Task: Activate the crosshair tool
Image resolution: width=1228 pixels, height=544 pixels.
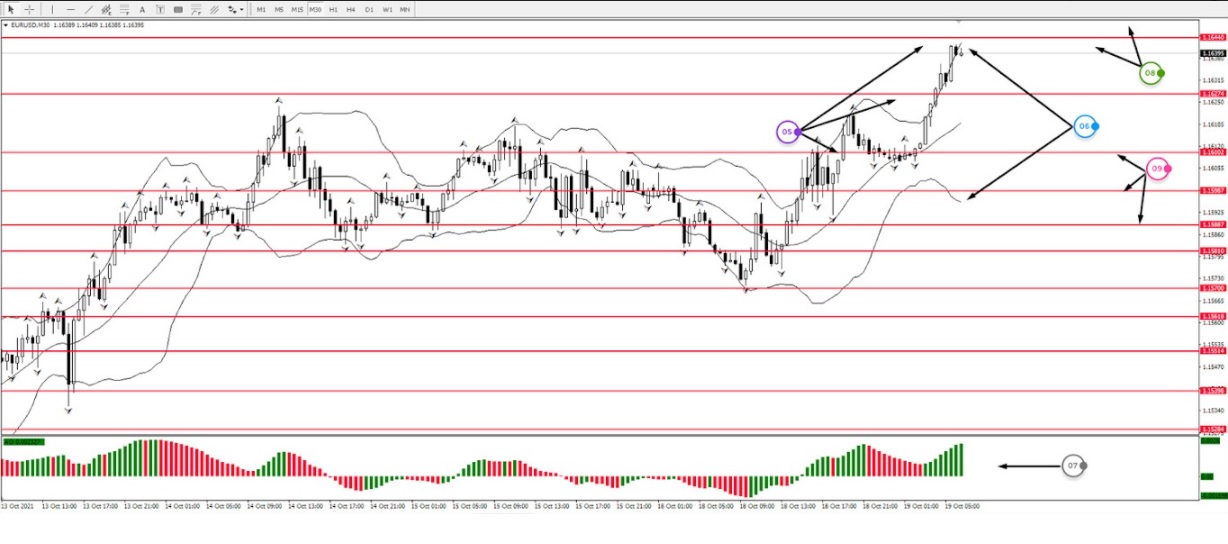Action: 30,9
